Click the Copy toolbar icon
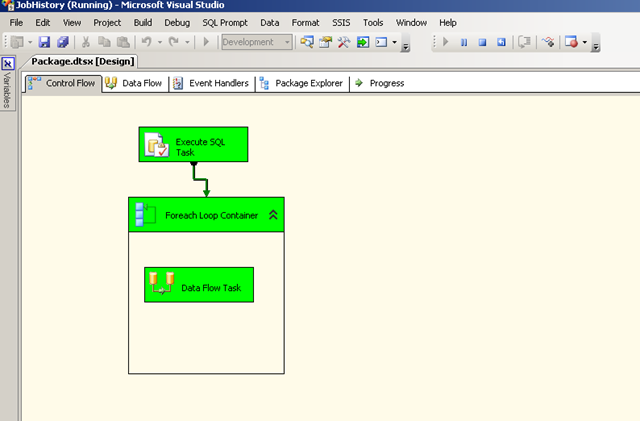 click(104, 42)
